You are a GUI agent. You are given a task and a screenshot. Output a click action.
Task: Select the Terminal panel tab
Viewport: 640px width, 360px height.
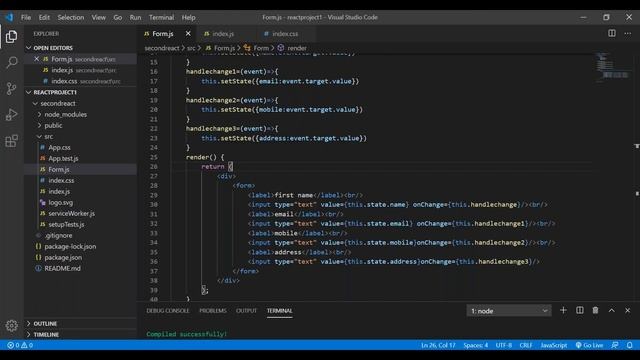click(x=280, y=311)
